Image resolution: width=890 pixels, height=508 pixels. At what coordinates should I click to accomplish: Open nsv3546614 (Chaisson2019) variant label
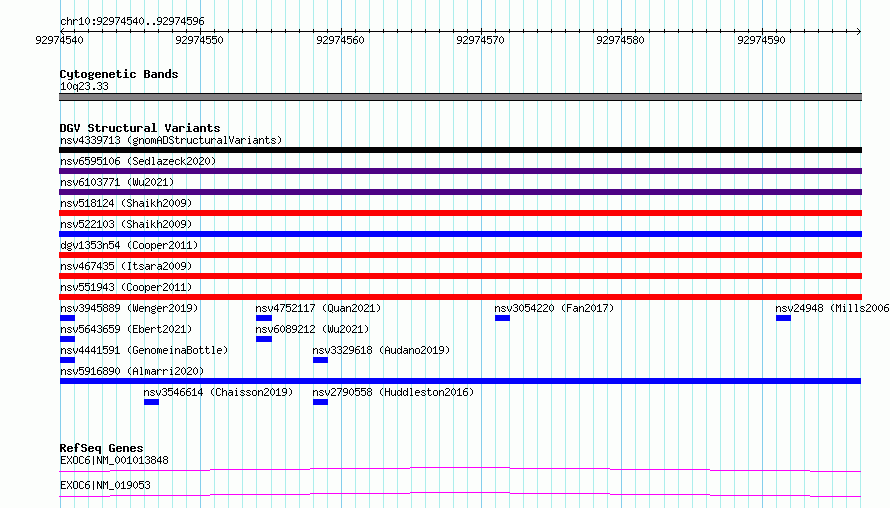[218, 392]
